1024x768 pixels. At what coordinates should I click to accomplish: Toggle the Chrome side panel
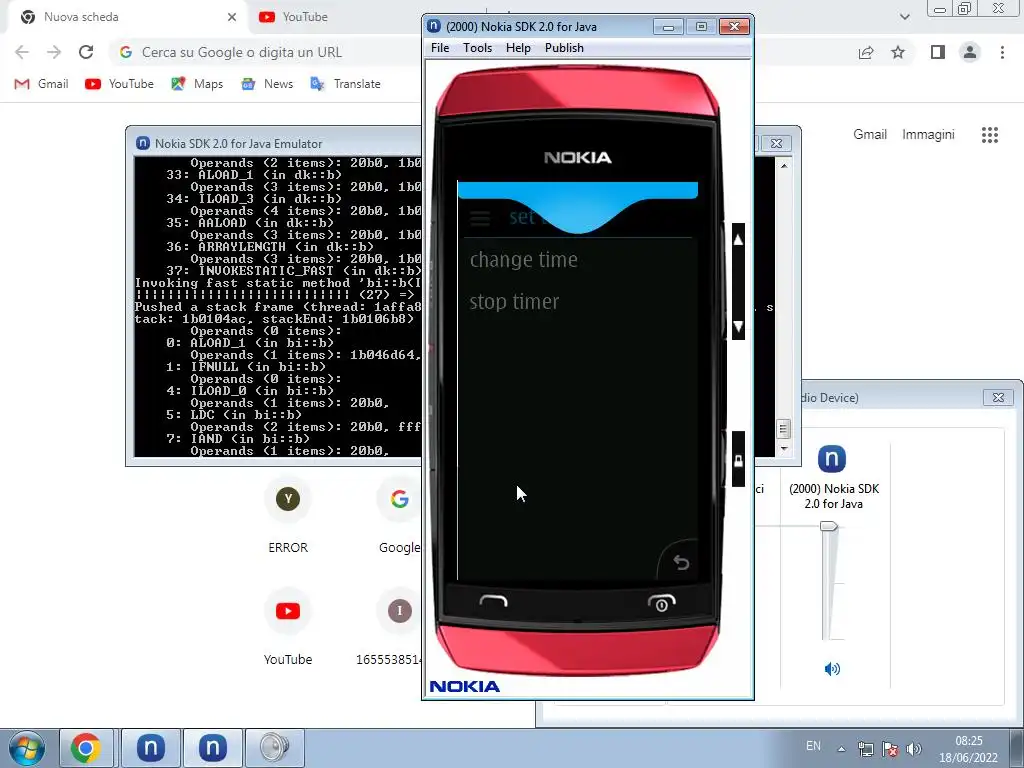(x=938, y=52)
